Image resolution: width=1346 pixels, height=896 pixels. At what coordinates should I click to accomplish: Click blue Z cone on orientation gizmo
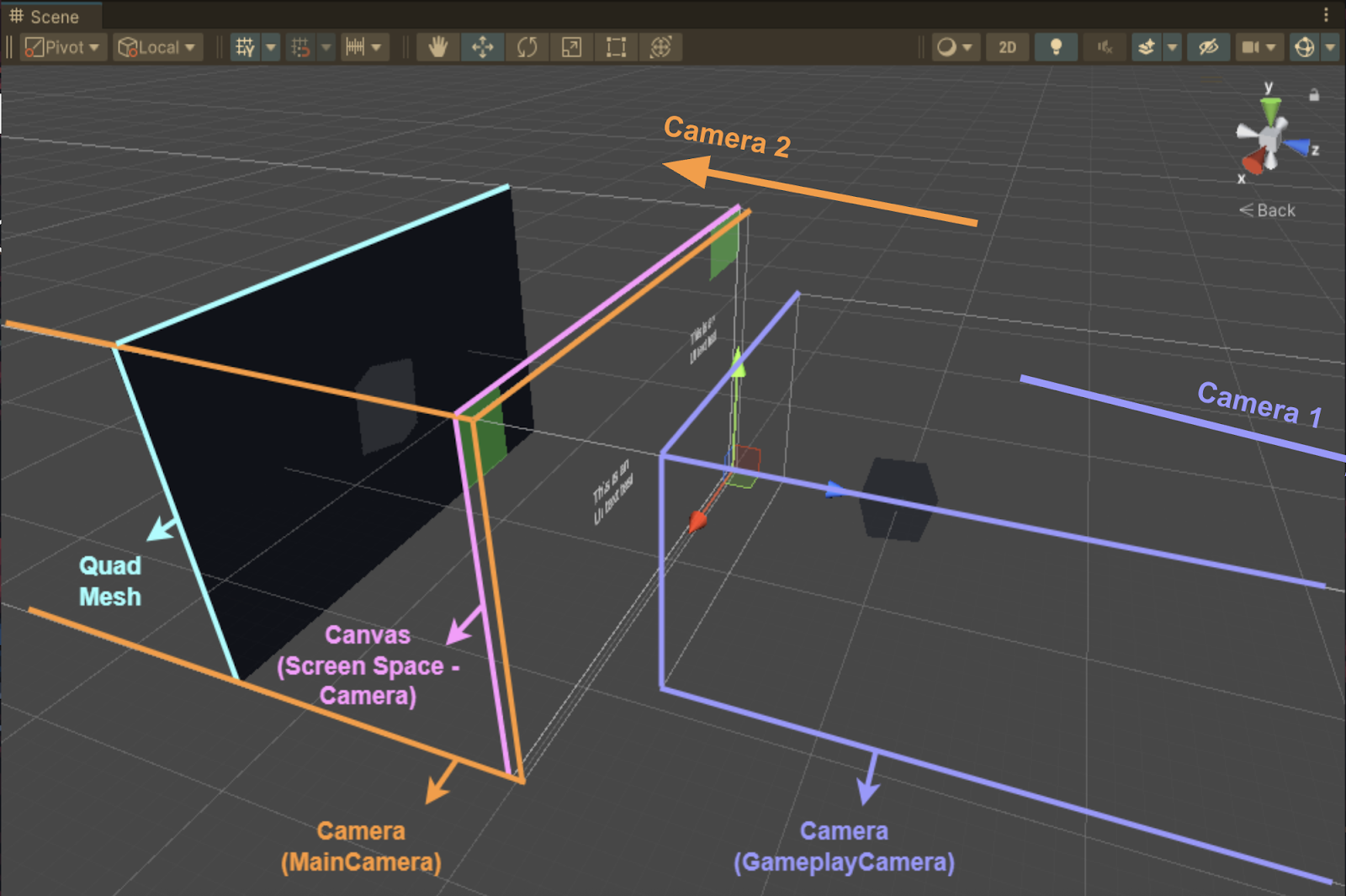click(1298, 147)
